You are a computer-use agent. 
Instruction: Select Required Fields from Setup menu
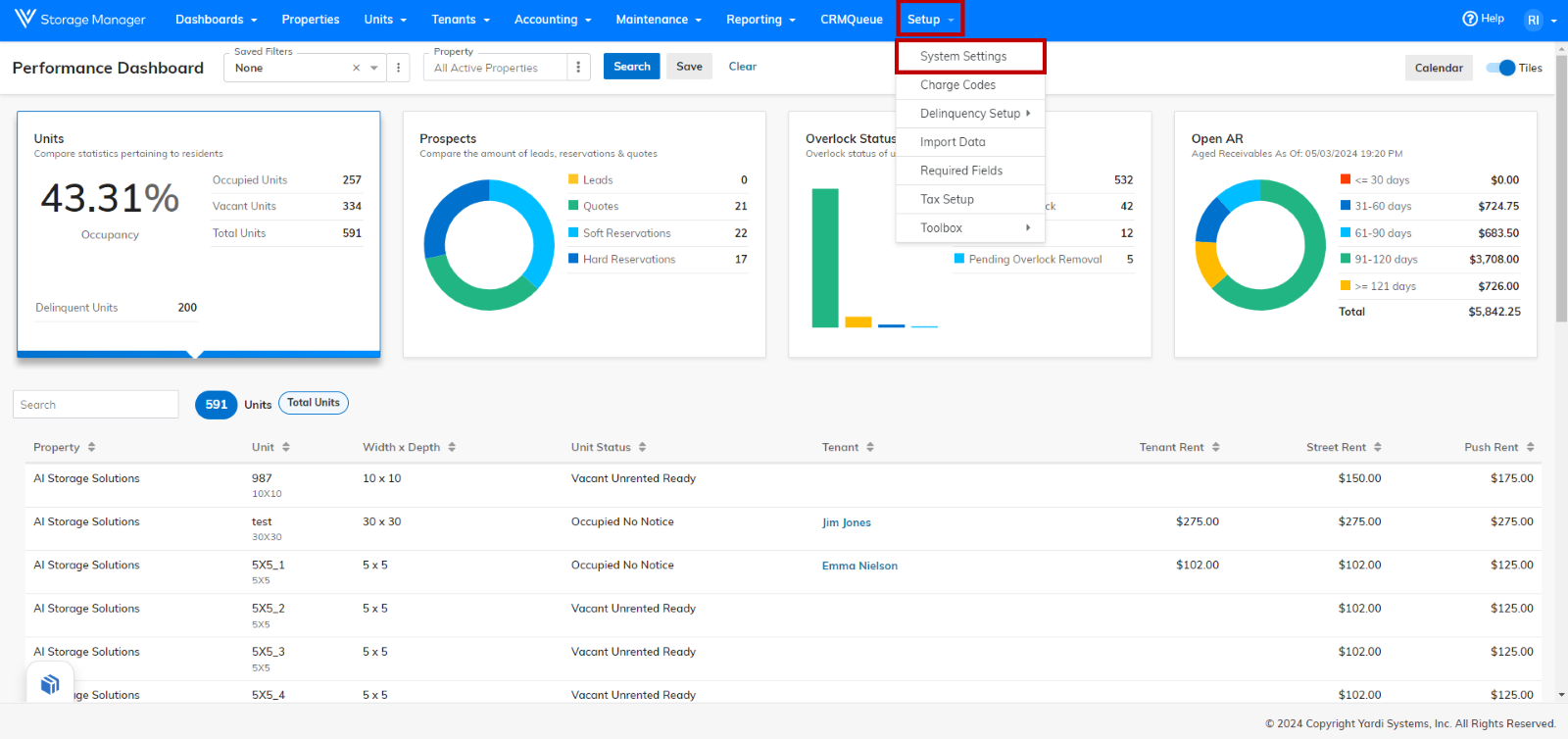(x=970, y=171)
